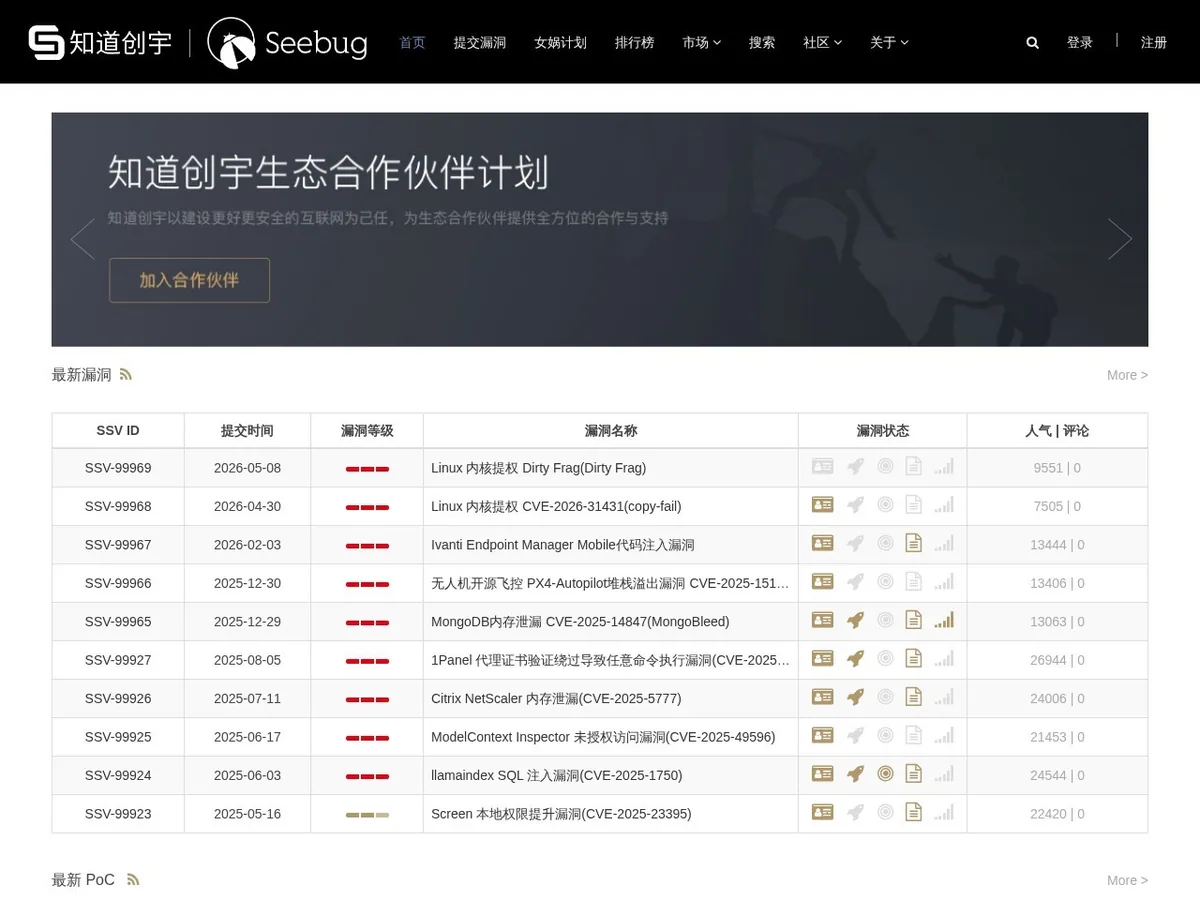Open the 排行榜 nav item

point(634,43)
